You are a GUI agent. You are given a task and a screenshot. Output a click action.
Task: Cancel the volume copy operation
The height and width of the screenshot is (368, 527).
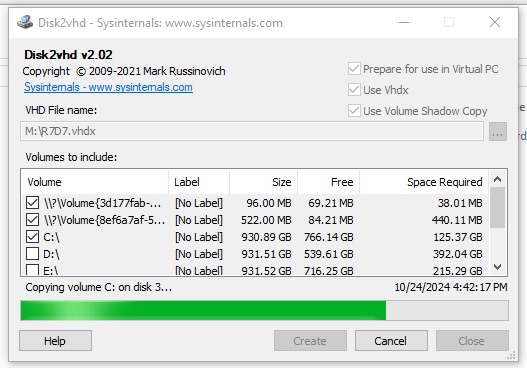(391, 341)
